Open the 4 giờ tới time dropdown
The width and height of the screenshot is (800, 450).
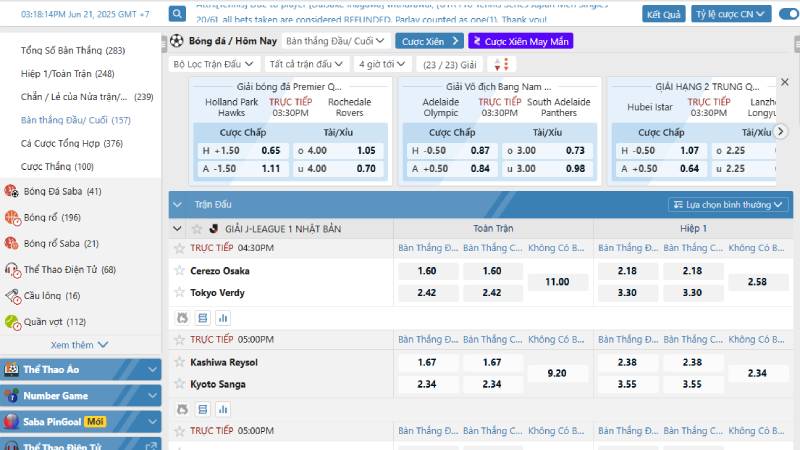coord(382,64)
